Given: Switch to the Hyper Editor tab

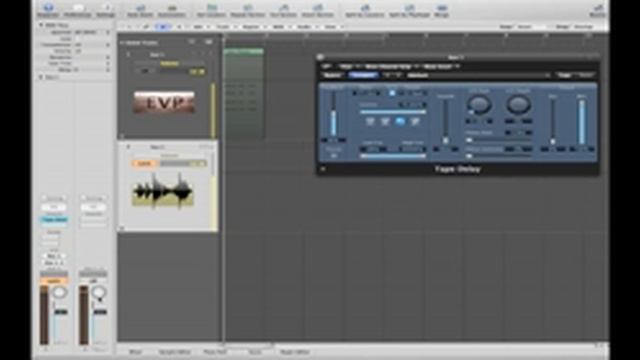Looking at the screenshot, I should coord(295,352).
